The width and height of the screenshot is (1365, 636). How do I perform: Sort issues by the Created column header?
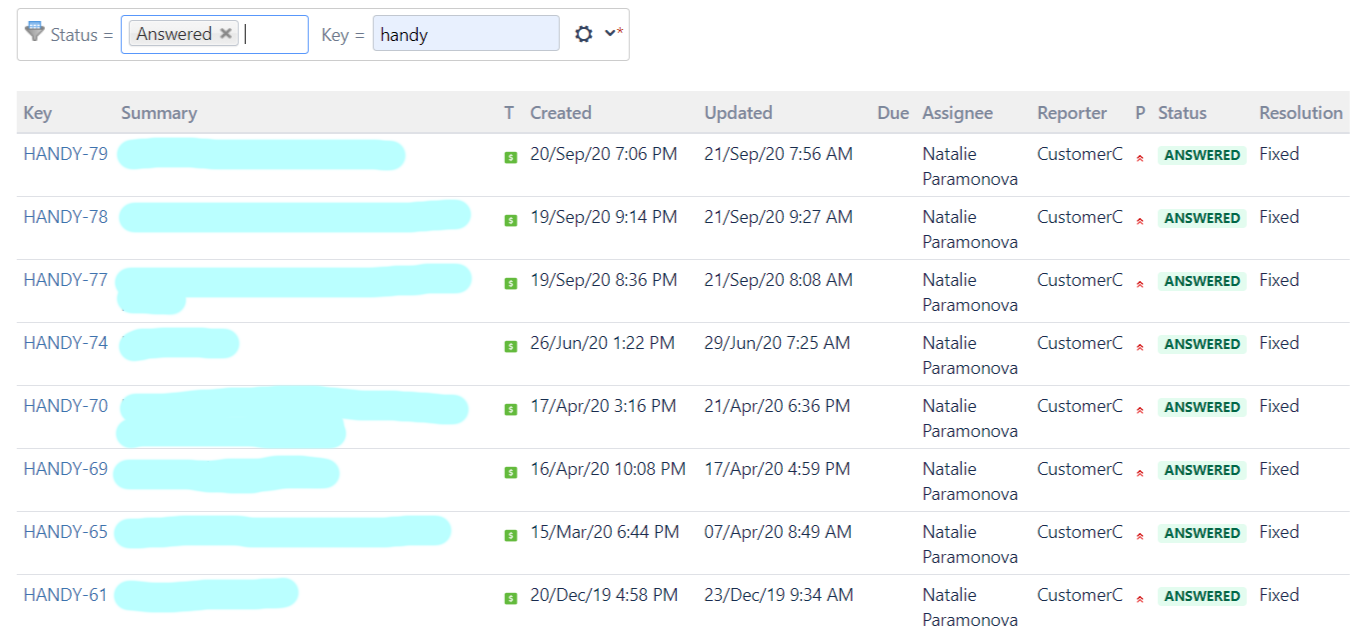pos(561,112)
